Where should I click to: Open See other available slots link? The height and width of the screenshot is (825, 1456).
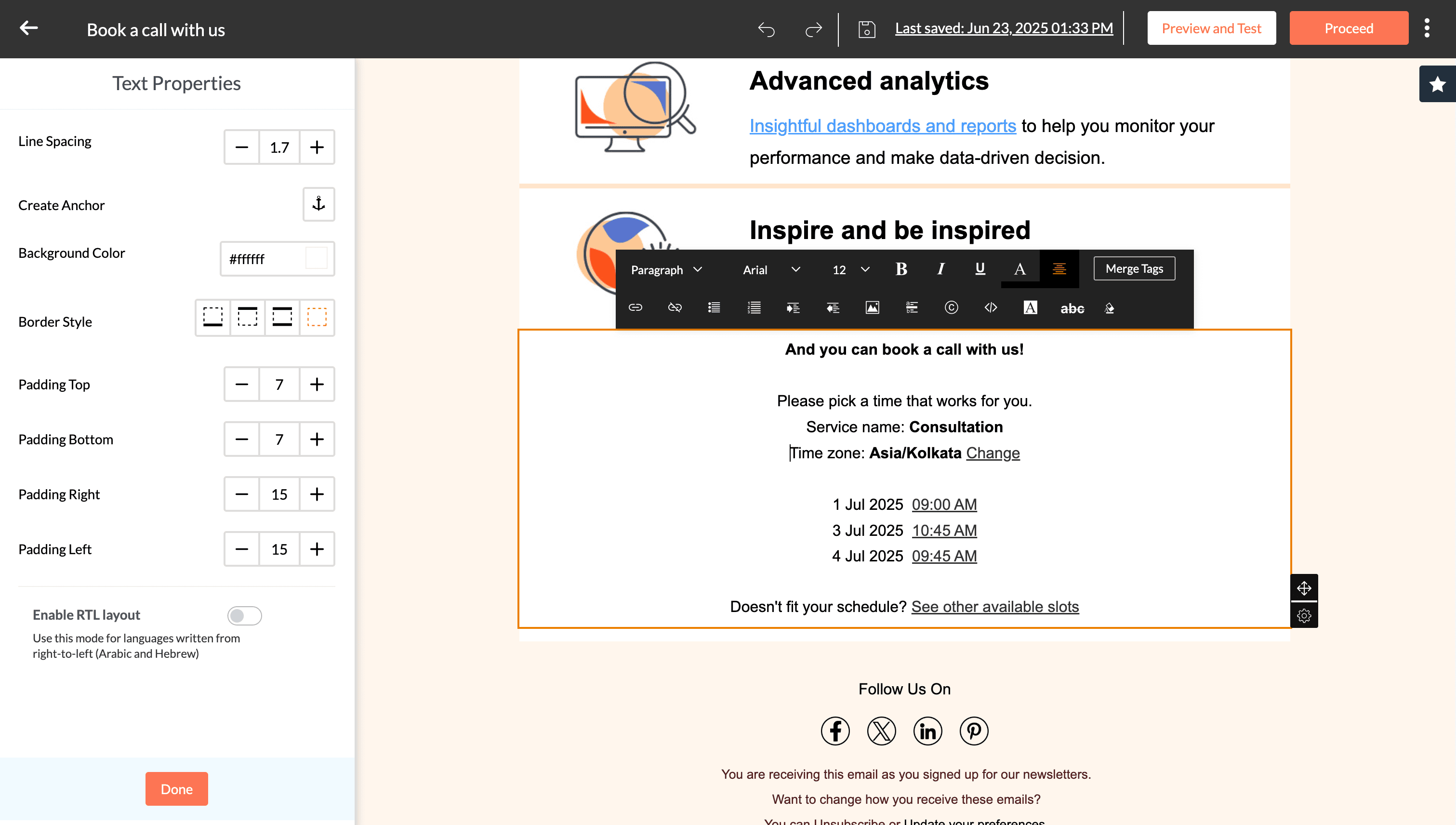pos(995,606)
